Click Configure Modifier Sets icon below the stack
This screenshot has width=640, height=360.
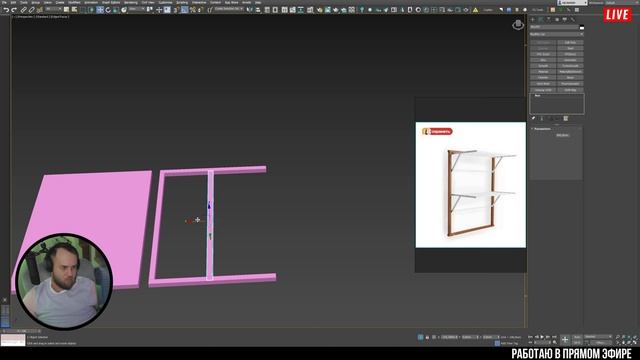click(x=566, y=118)
